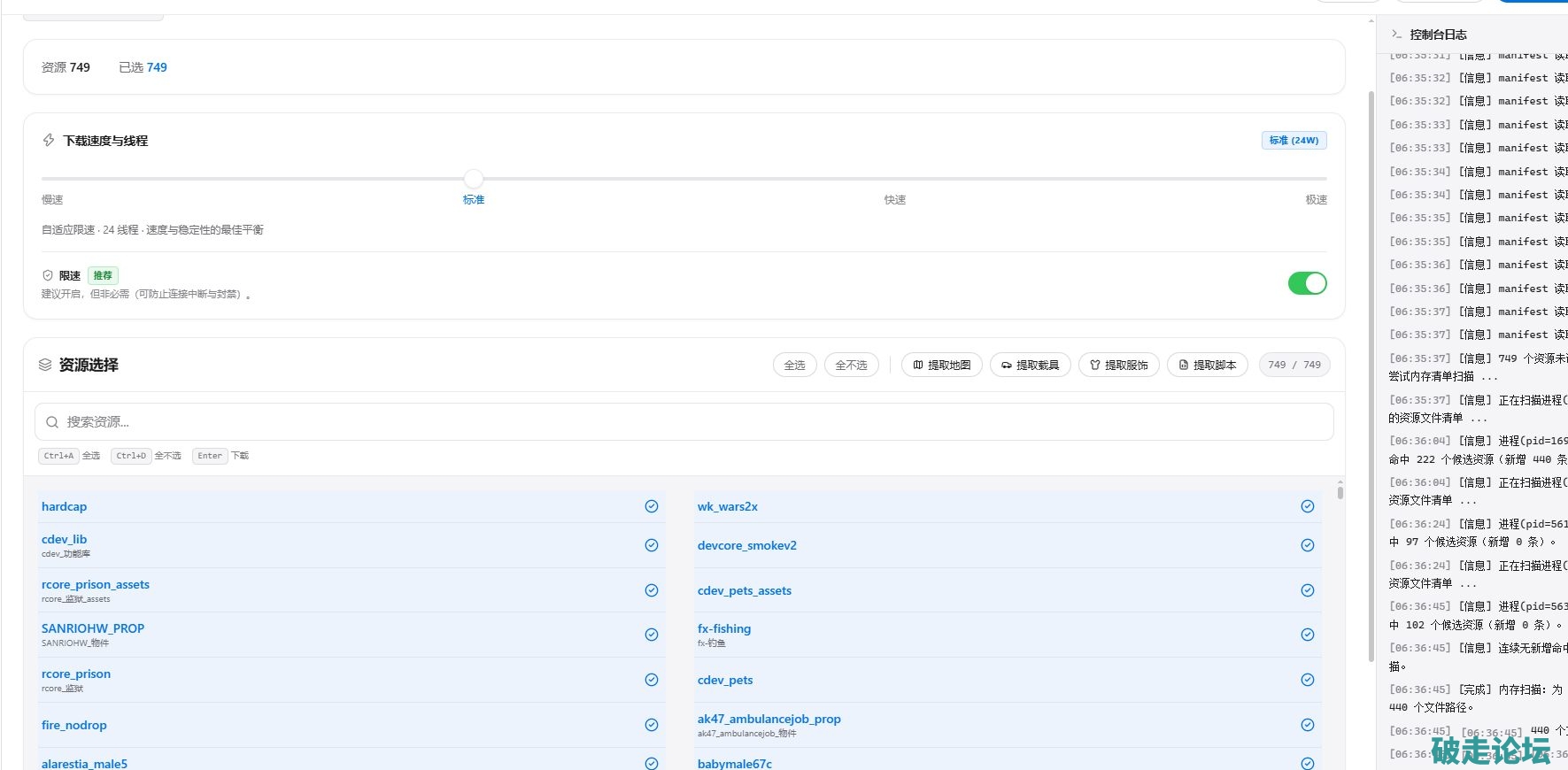This screenshot has height=770, width=1568.
Task: Click the Enter 下载 shortcut hint
Action: tap(221, 456)
